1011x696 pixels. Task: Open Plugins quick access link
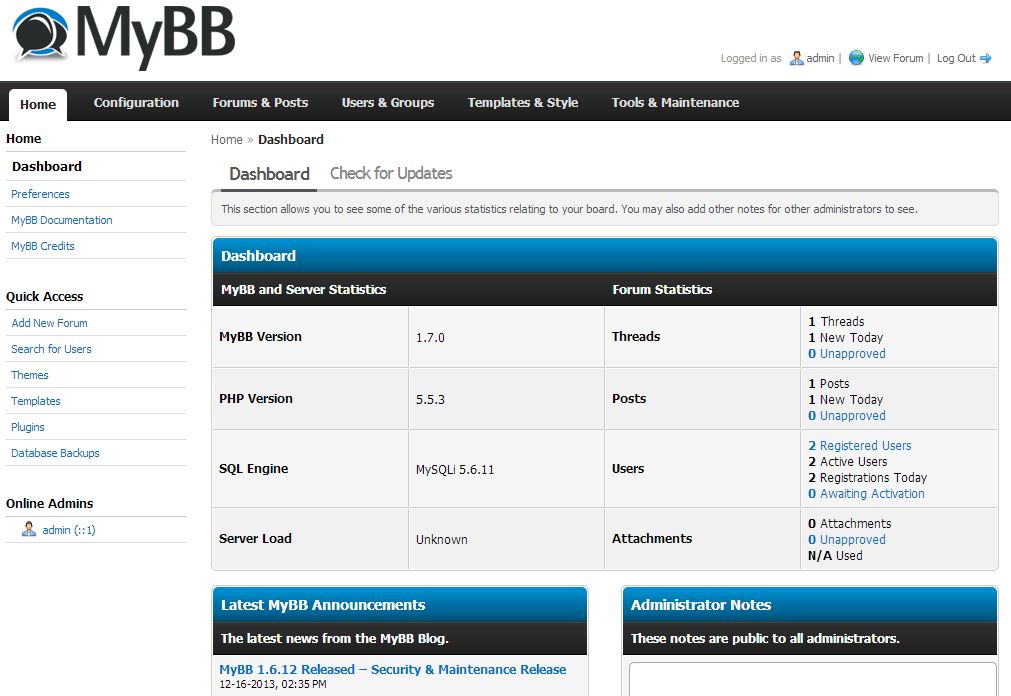28,427
